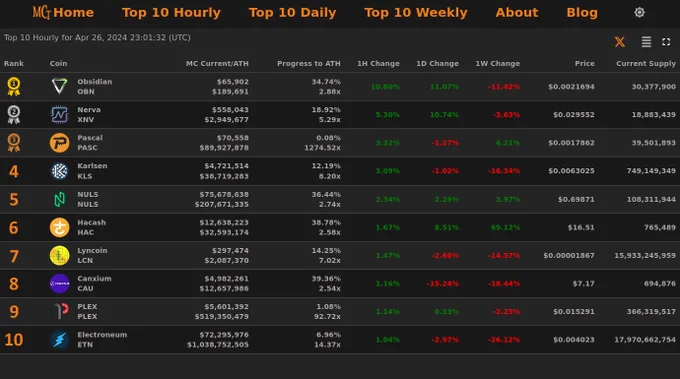Click the NULS price $0.69871
680x379 pixels.
576,199
